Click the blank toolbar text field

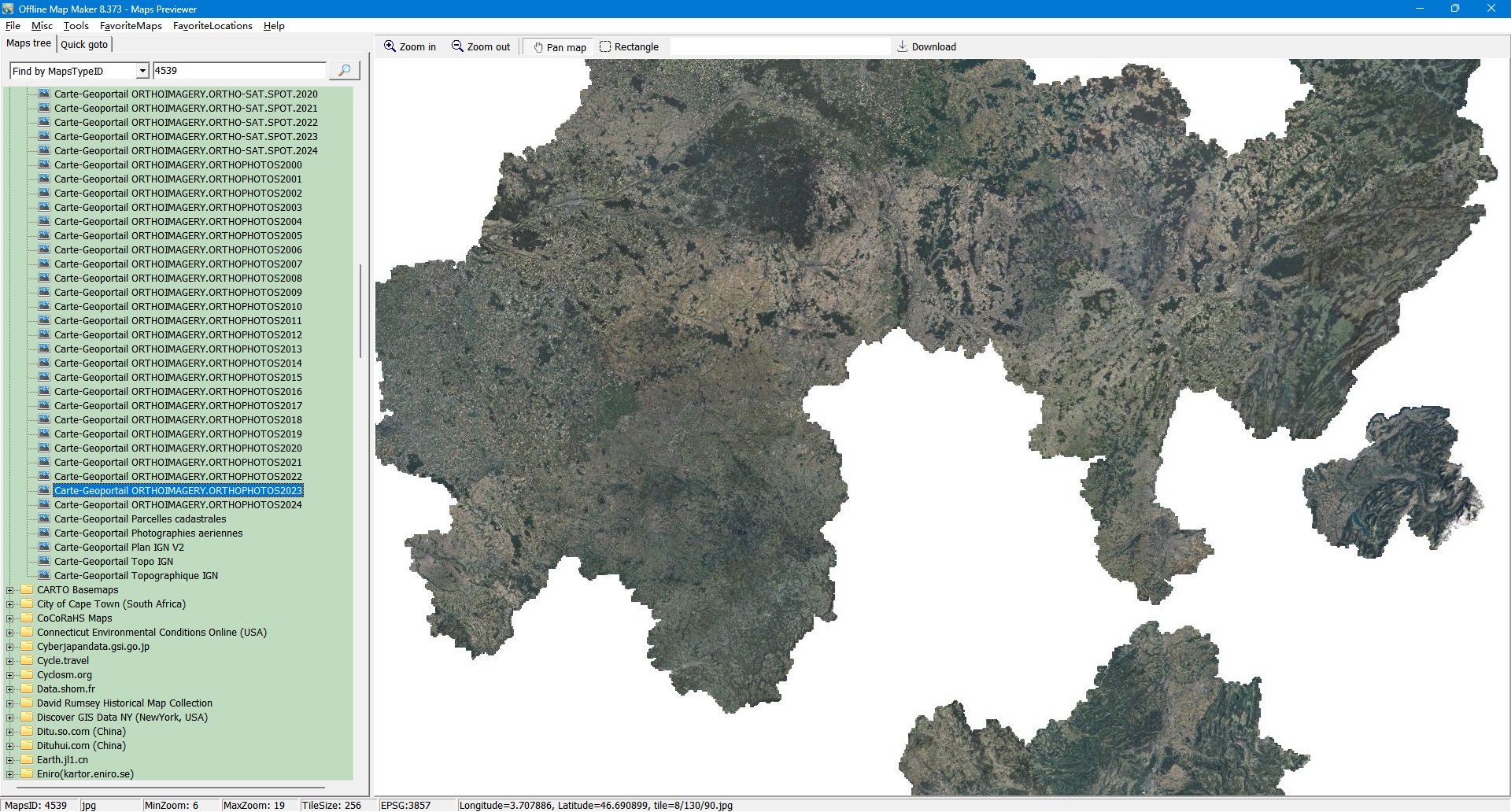click(x=779, y=46)
